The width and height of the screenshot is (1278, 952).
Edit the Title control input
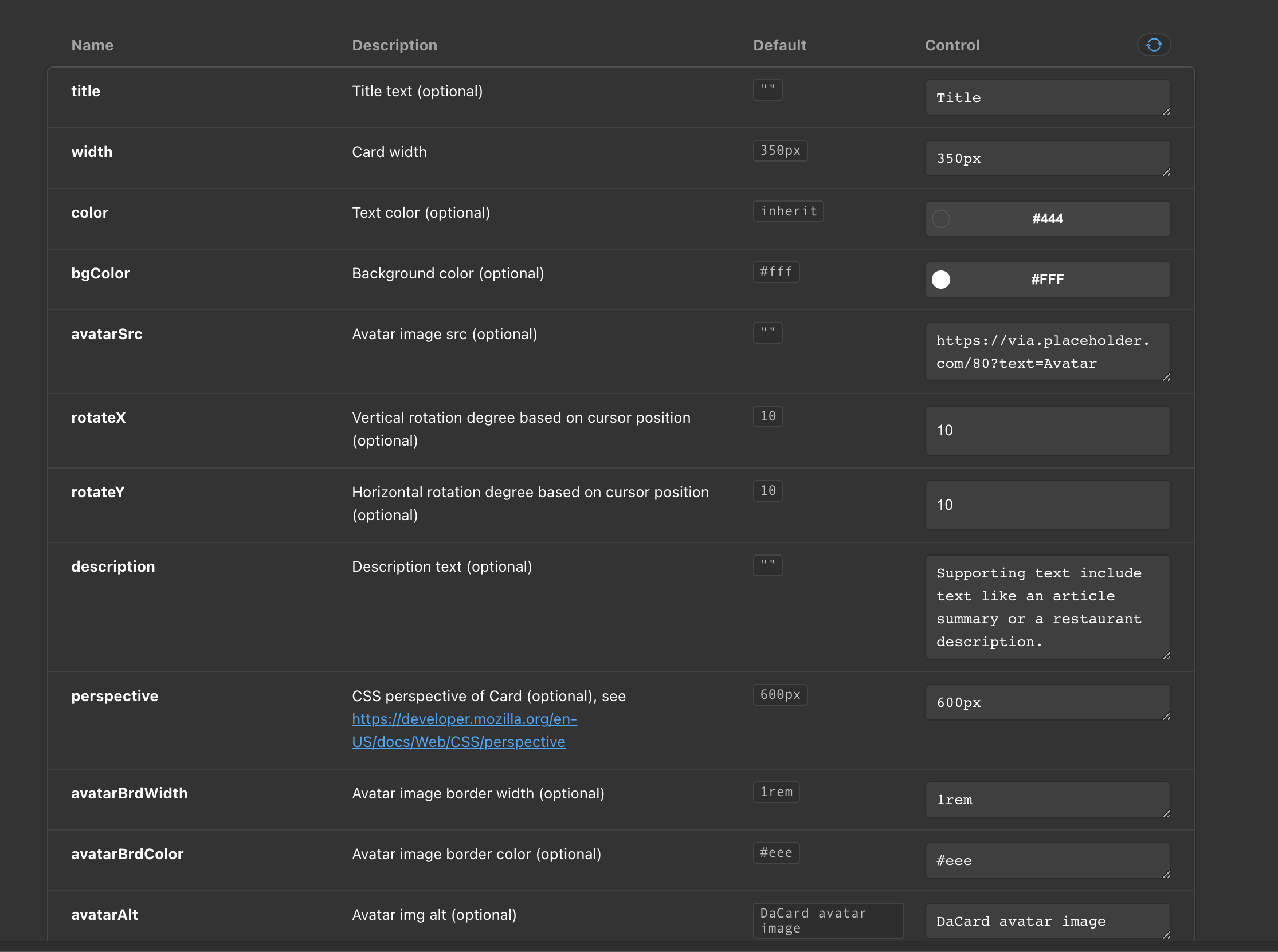pyautogui.click(x=1047, y=97)
